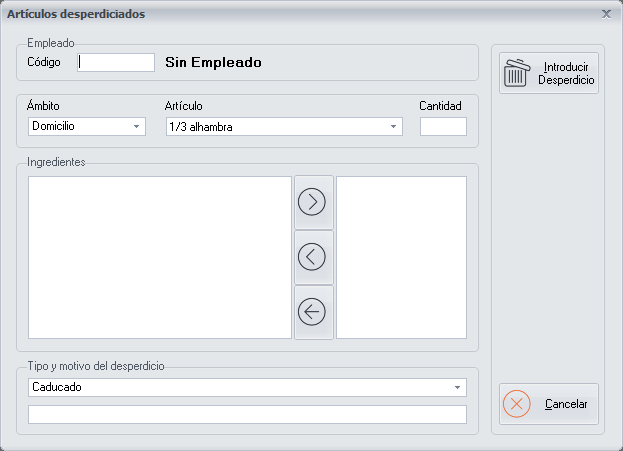Click the left available ingredients list
The width and height of the screenshot is (623, 451).
point(160,257)
